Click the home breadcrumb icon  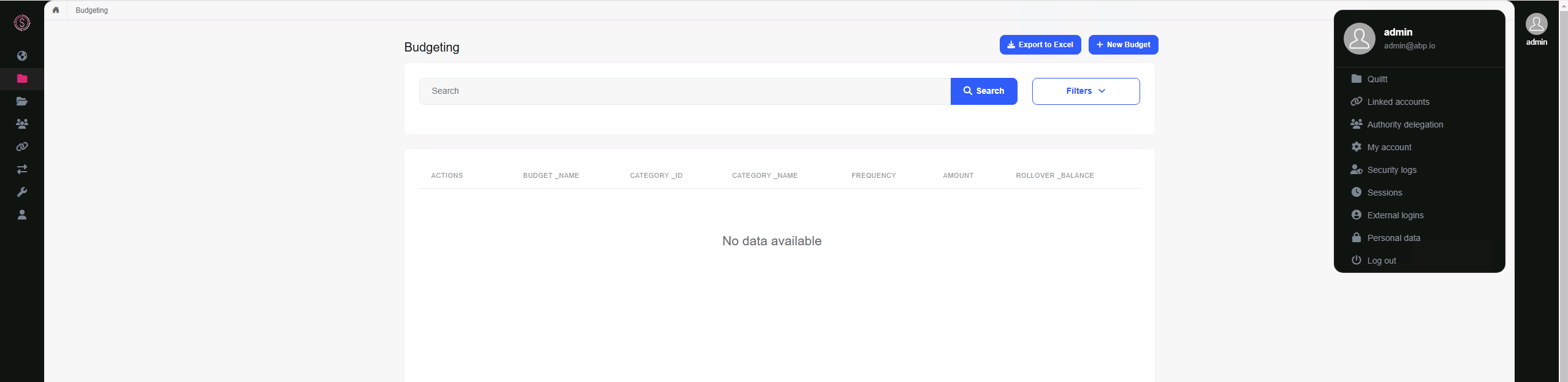(56, 10)
